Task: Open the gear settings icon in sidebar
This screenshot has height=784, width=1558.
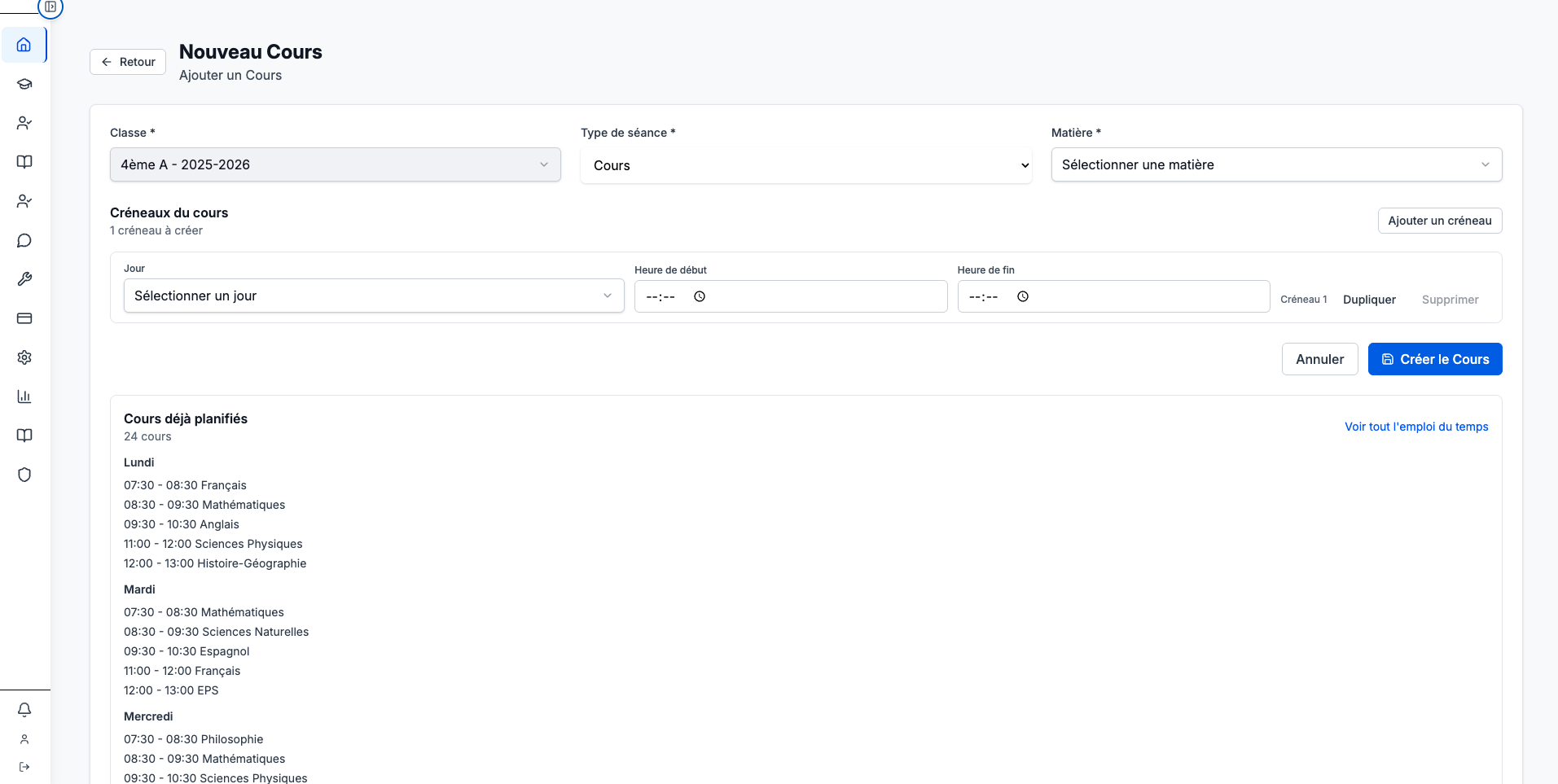Action: pyautogui.click(x=24, y=357)
